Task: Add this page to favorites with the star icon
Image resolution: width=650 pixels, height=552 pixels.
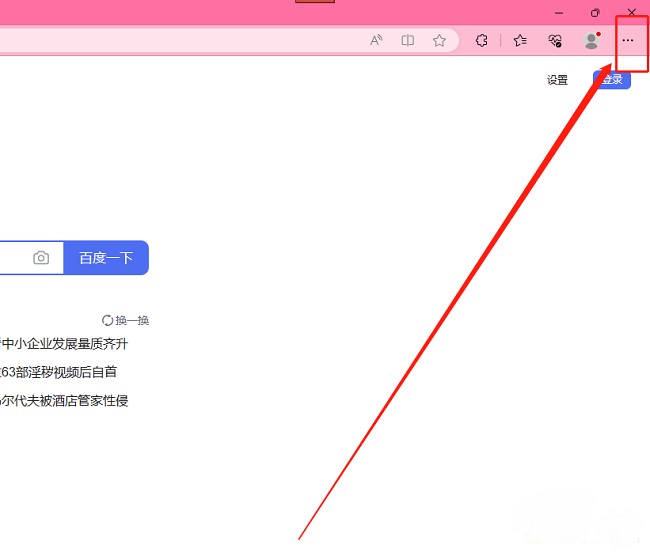Action: (x=439, y=41)
